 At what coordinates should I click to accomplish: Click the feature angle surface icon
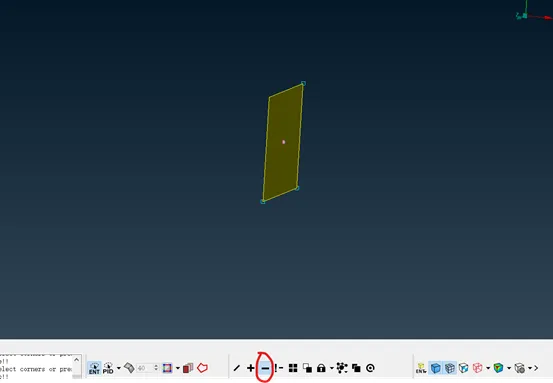click(129, 368)
